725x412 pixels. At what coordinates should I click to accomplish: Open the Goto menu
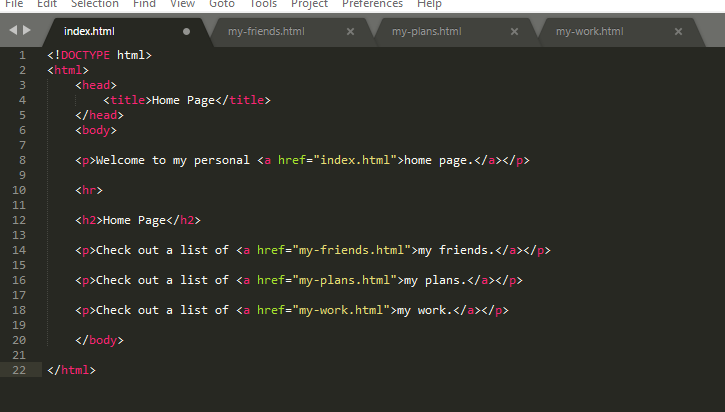222,4
